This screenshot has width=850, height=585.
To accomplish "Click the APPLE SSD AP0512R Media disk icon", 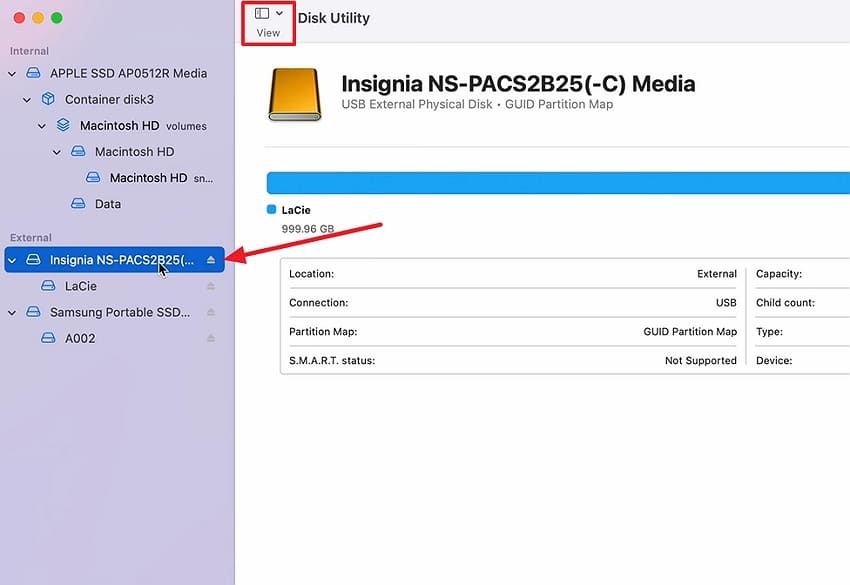I will tap(33, 73).
